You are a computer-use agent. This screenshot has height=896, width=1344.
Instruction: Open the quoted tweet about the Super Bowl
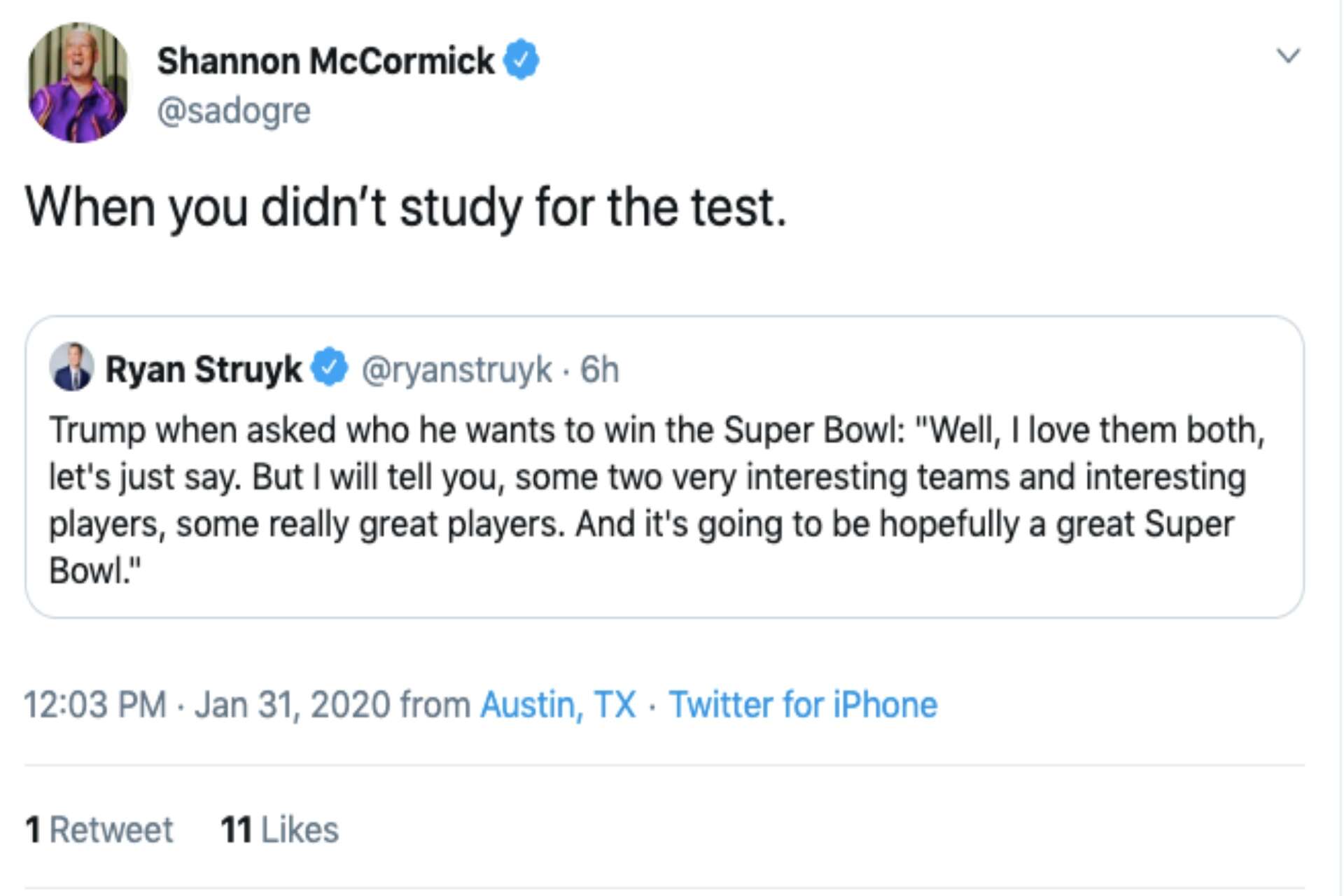(658, 500)
